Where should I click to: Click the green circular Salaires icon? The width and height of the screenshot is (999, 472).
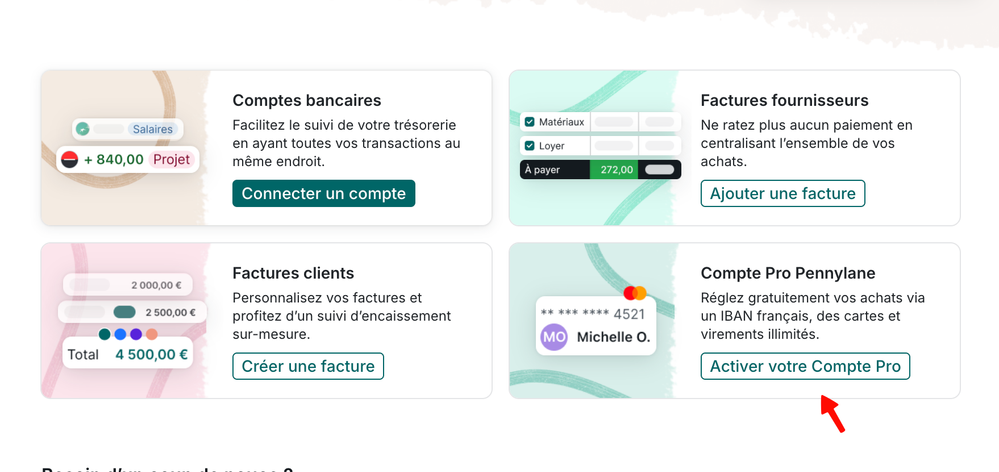(84, 129)
